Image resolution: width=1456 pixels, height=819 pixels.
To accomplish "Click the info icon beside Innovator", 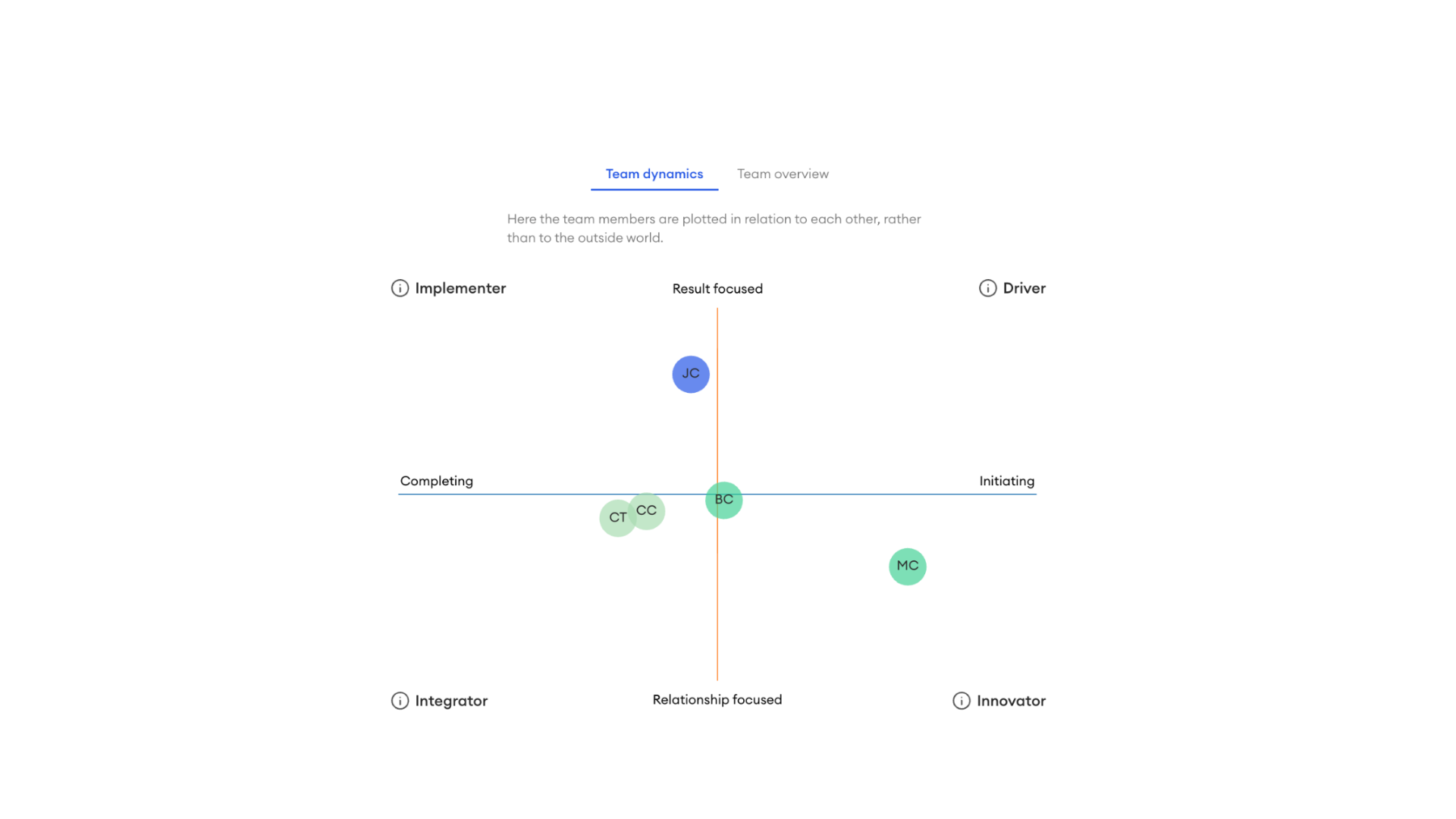I will point(961,701).
